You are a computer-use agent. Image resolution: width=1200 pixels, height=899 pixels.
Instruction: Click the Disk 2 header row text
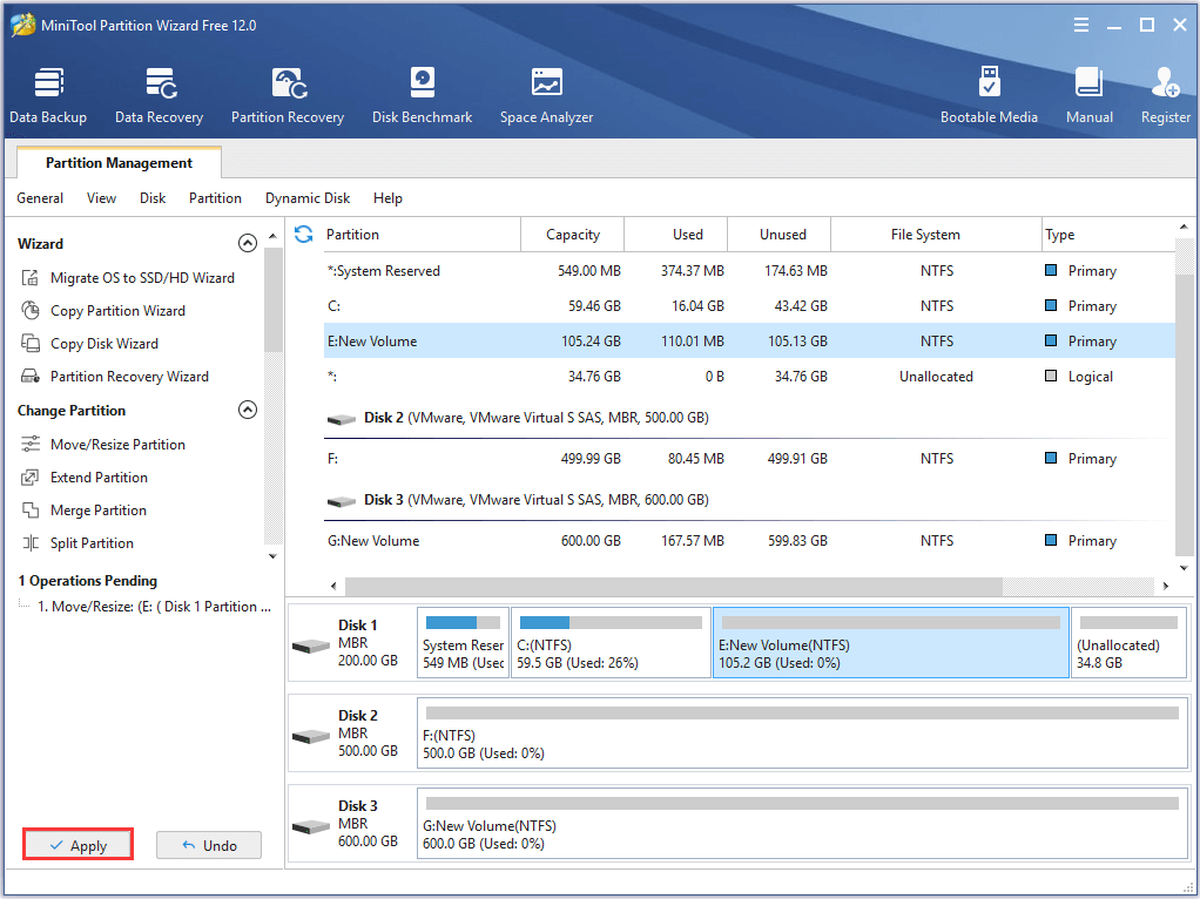tap(536, 418)
